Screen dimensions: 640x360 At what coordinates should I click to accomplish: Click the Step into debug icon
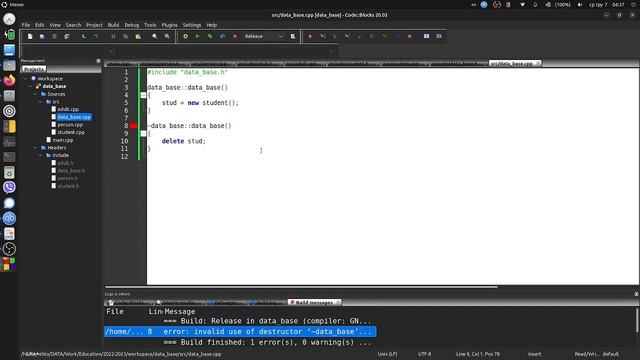click(347, 36)
